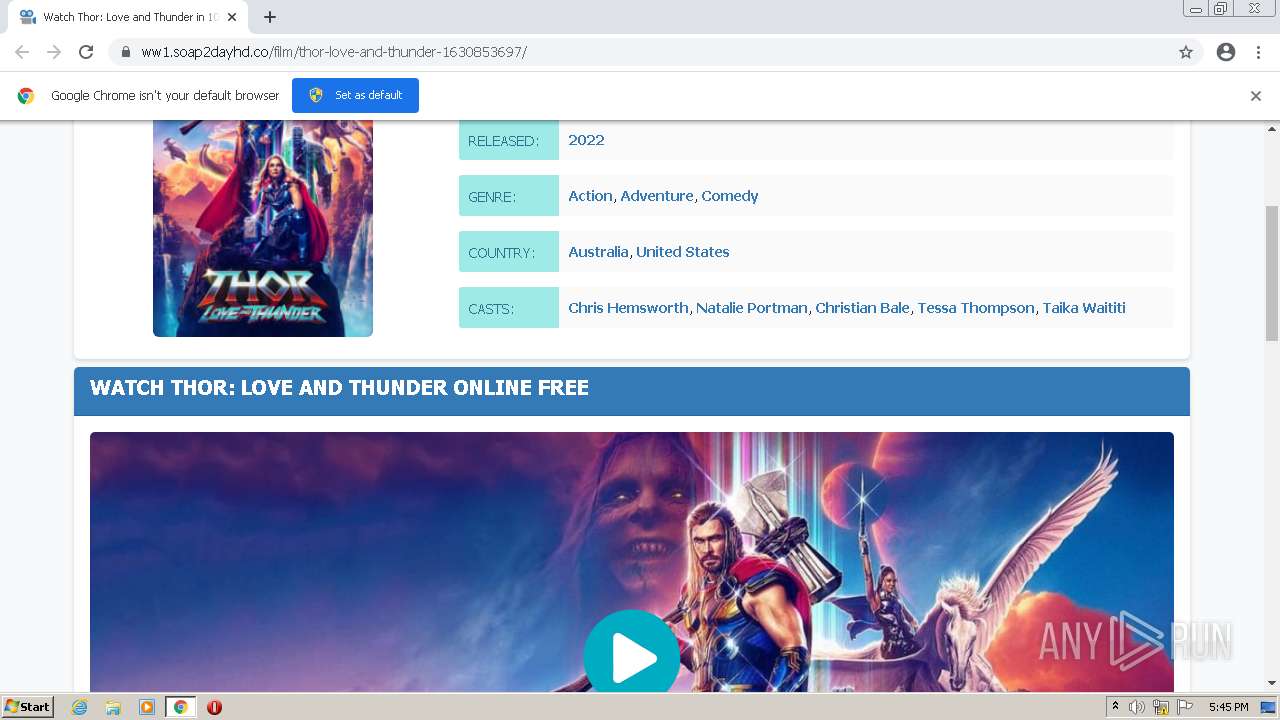
Task: Open cast member Natalie Portman
Action: [x=752, y=308]
